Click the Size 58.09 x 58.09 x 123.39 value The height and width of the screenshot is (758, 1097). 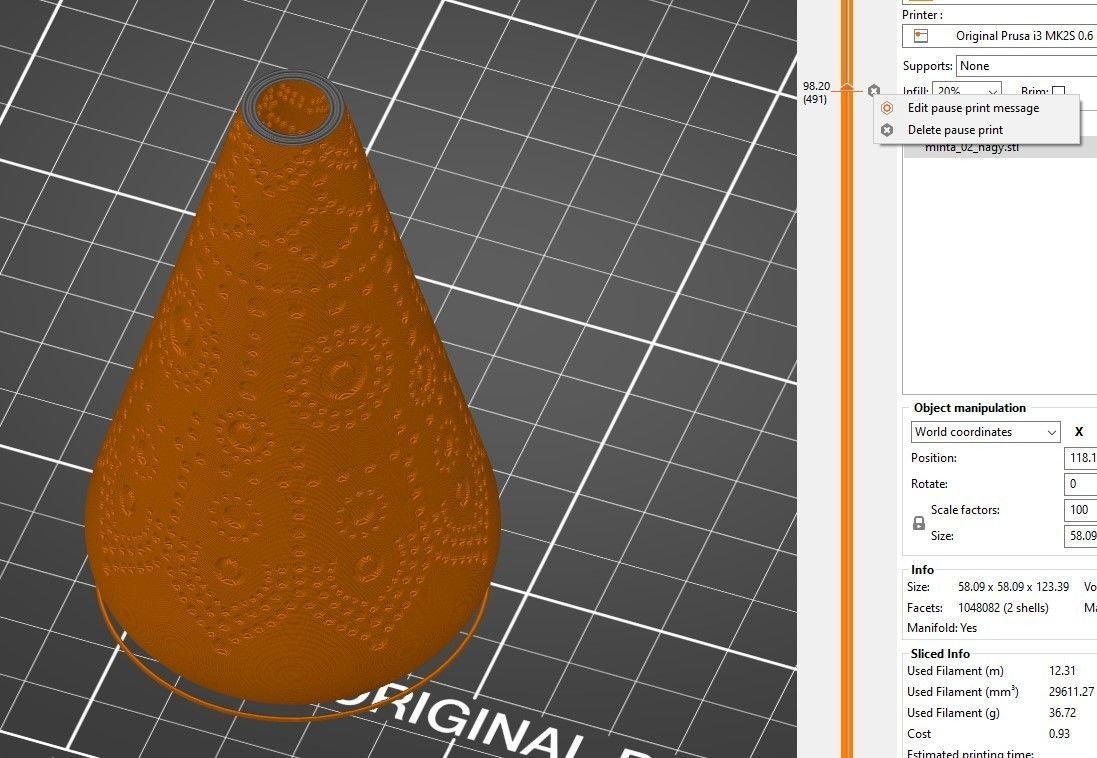1013,587
